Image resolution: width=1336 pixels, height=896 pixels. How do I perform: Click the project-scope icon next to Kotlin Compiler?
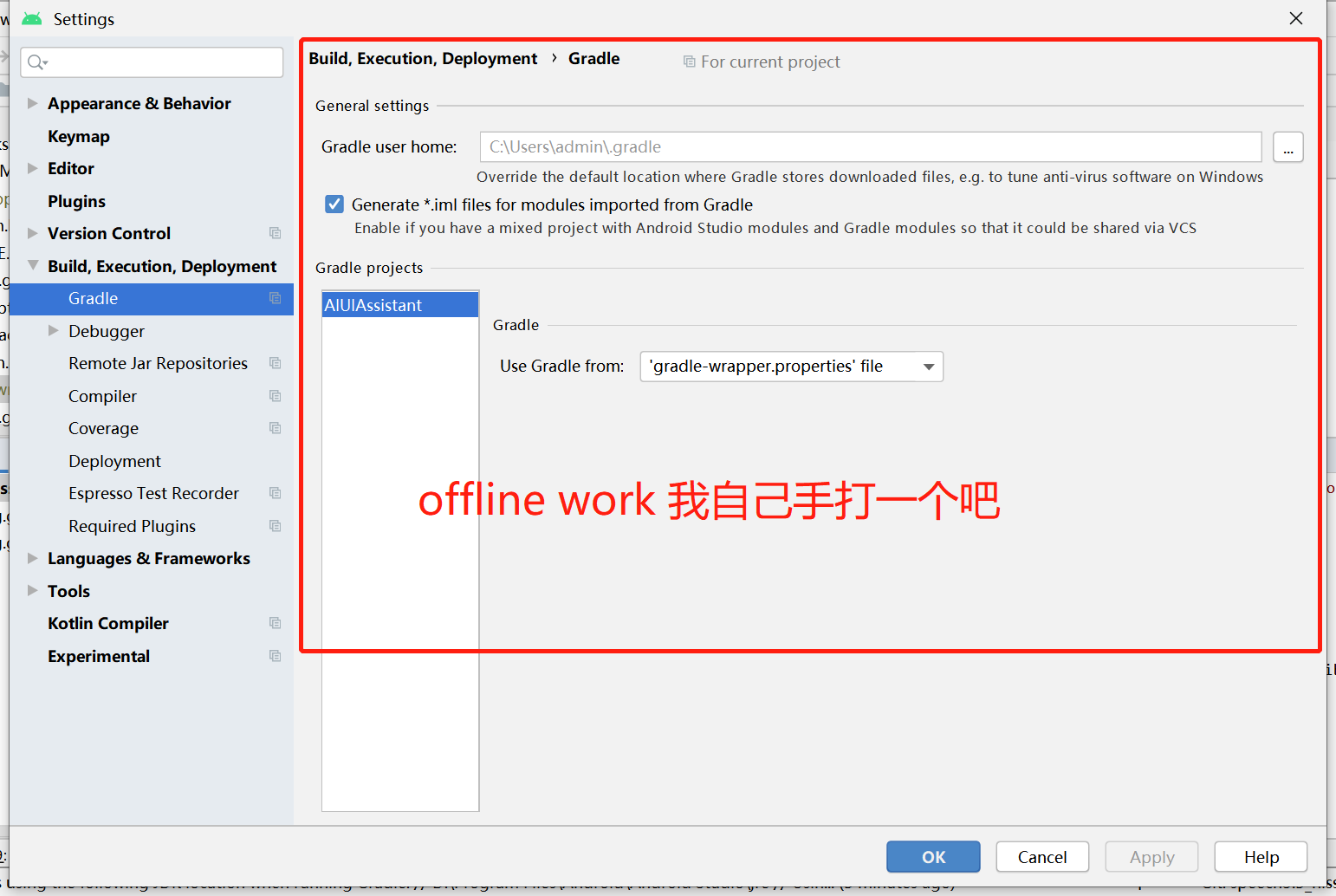(275, 623)
